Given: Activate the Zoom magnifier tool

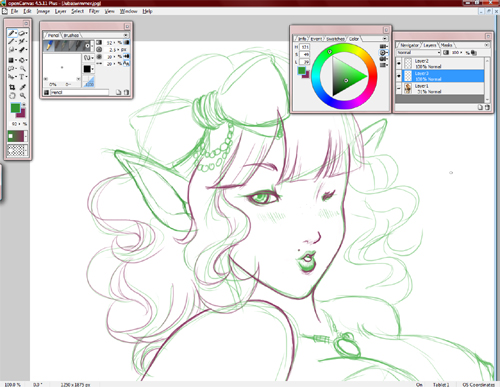Looking at the screenshot, I should click(x=22, y=96).
